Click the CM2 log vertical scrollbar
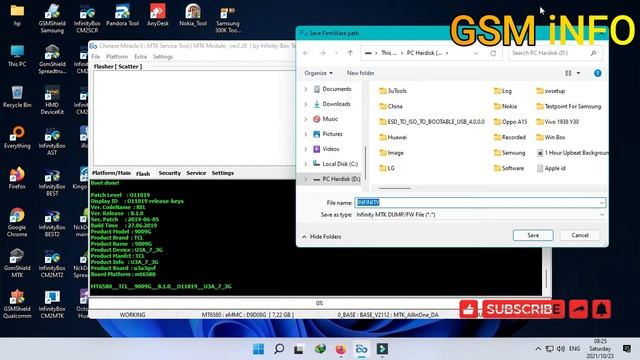This screenshot has height=360, width=640. pyautogui.click(x=547, y=278)
